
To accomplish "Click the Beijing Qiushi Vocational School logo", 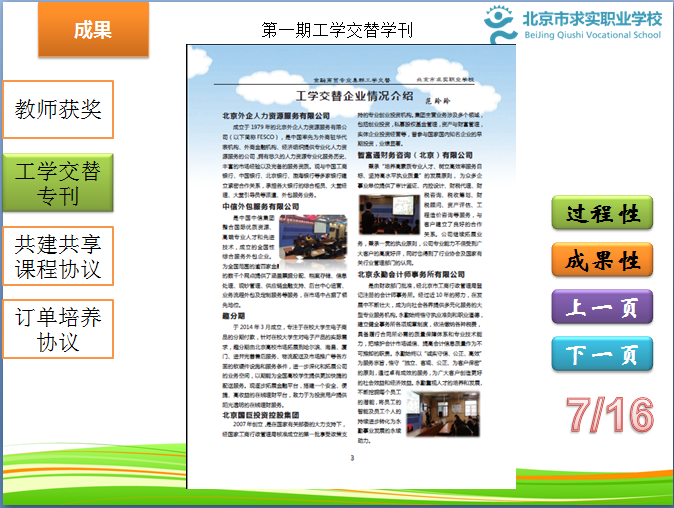I will [573, 24].
